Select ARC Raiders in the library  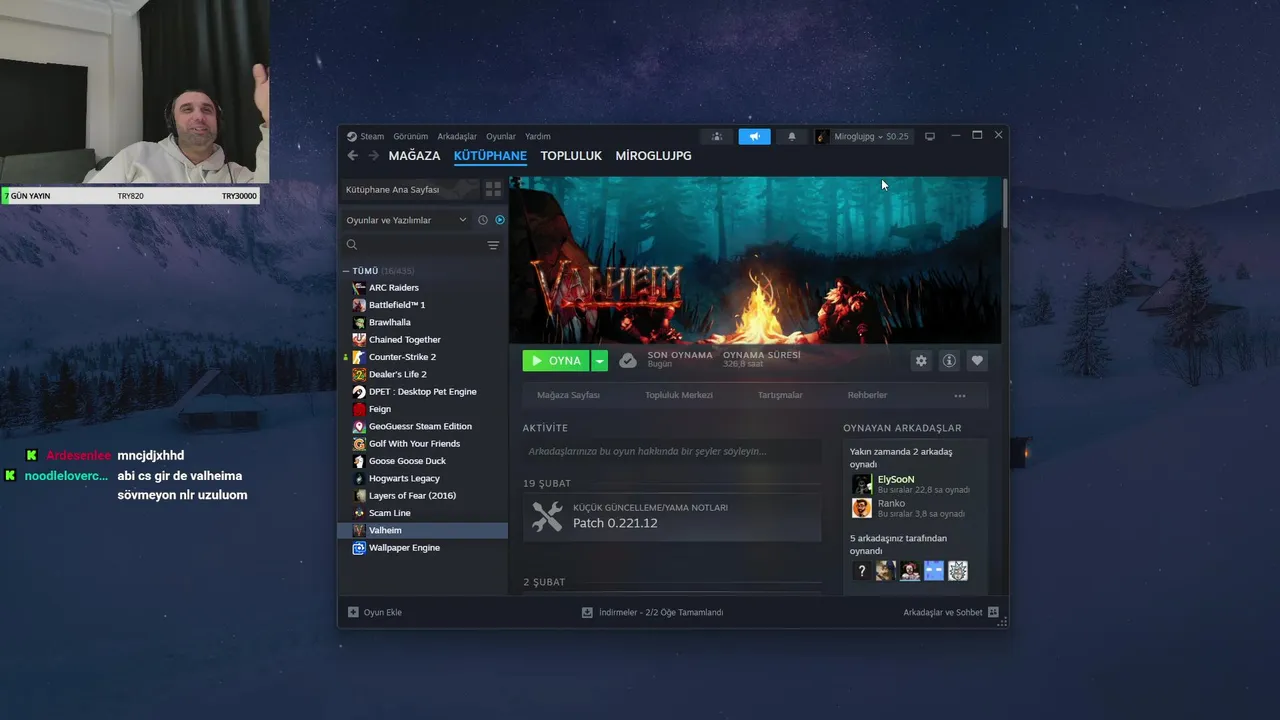(x=393, y=288)
